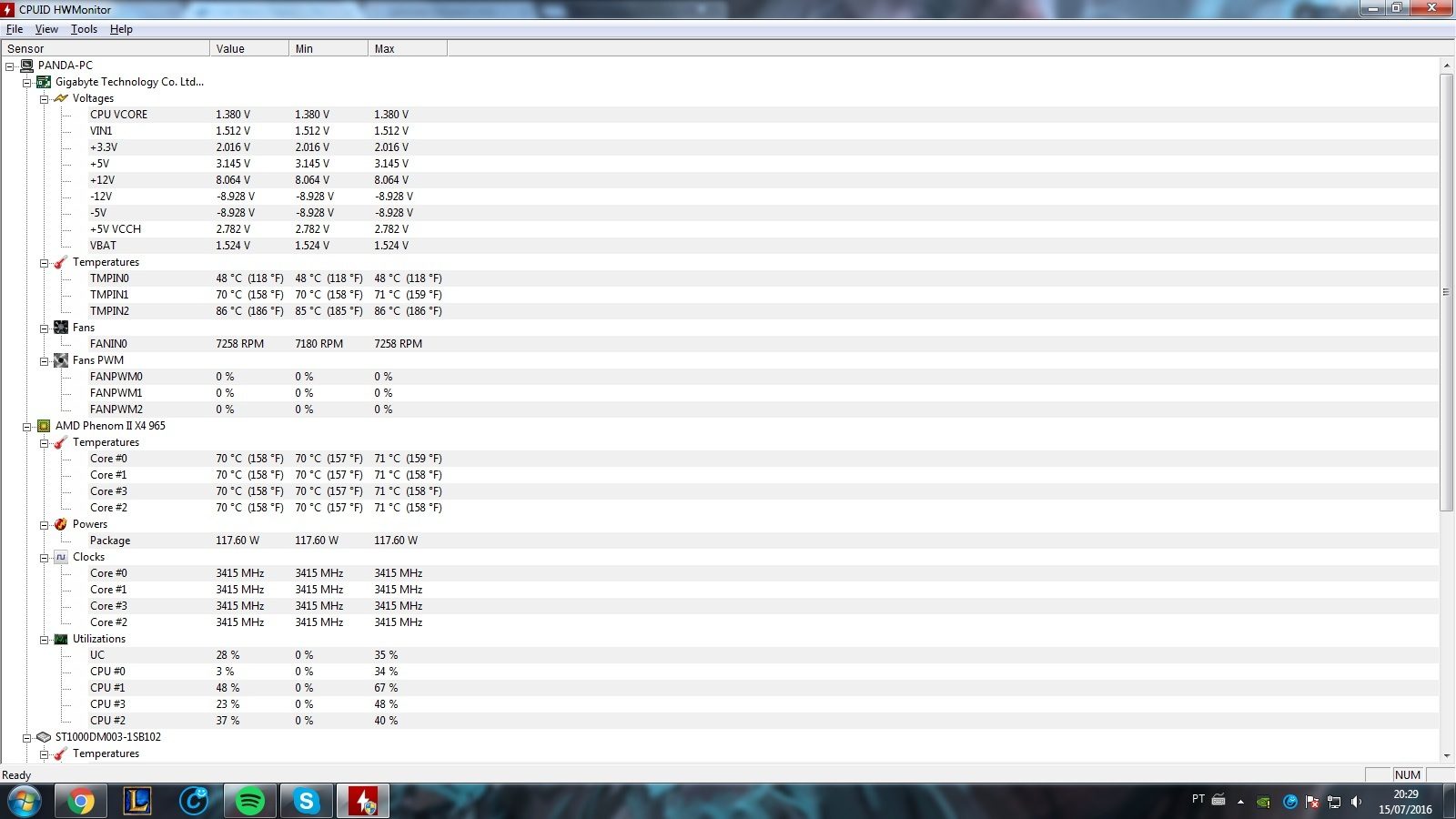The height and width of the screenshot is (819, 1456).
Task: Click the Voltages lightning icon
Action: click(x=61, y=98)
